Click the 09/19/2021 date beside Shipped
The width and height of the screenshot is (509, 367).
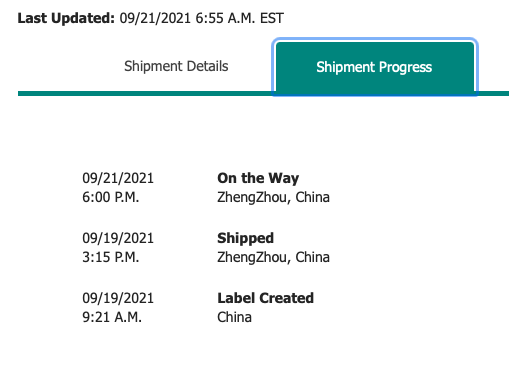click(x=118, y=238)
